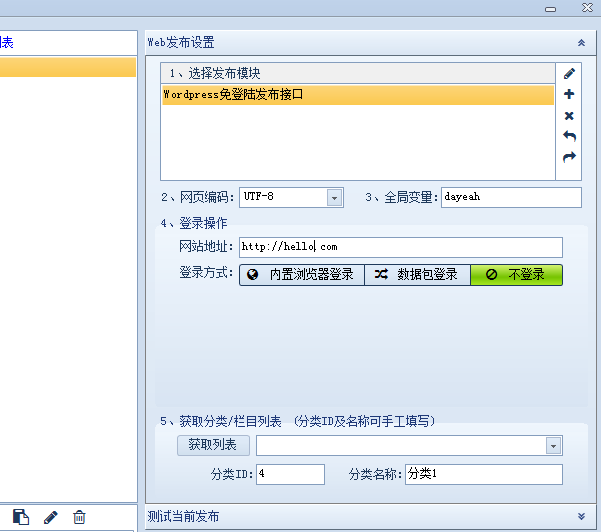Screen dimensions: 601x532
Task: Click the right-curved arrow icon beside the module list
Action: pos(569,157)
